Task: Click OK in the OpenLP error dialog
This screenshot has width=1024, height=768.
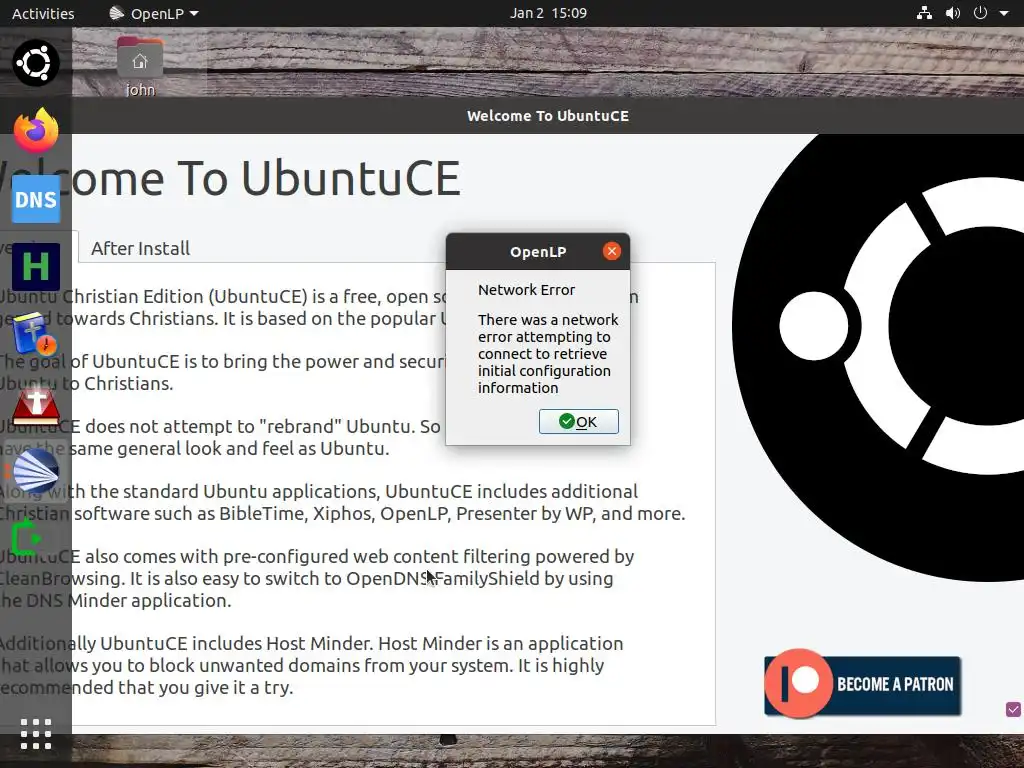Action: pos(578,421)
